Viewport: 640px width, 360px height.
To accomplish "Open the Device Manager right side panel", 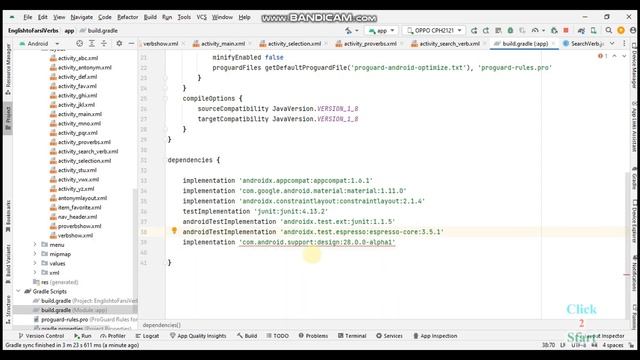I will [x=634, y=65].
